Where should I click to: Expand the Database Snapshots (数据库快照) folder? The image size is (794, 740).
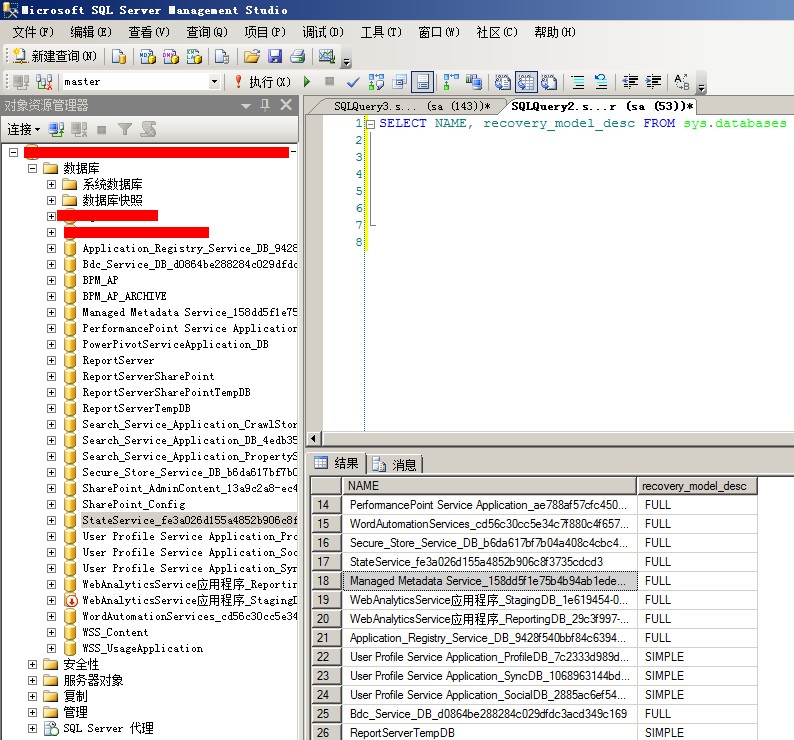tap(51, 201)
